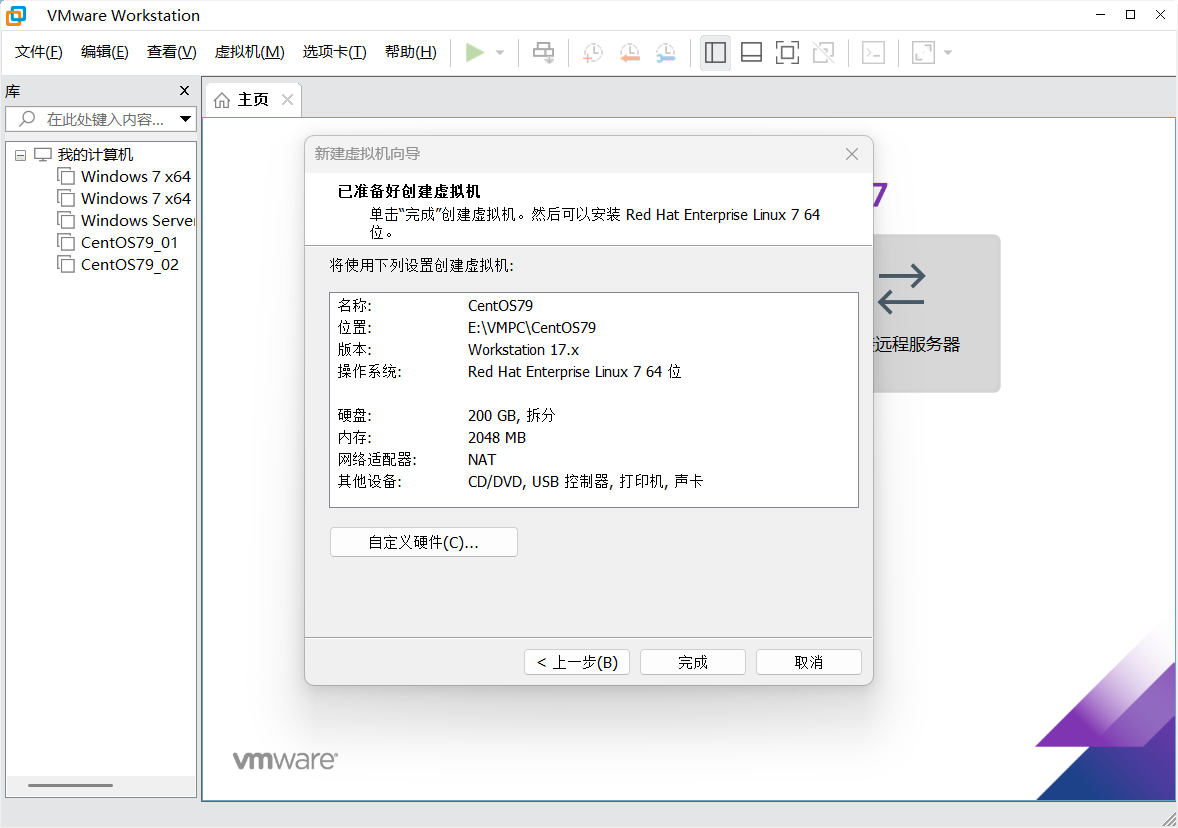Click 完成 to finish wizard
1178x828 pixels.
(693, 663)
